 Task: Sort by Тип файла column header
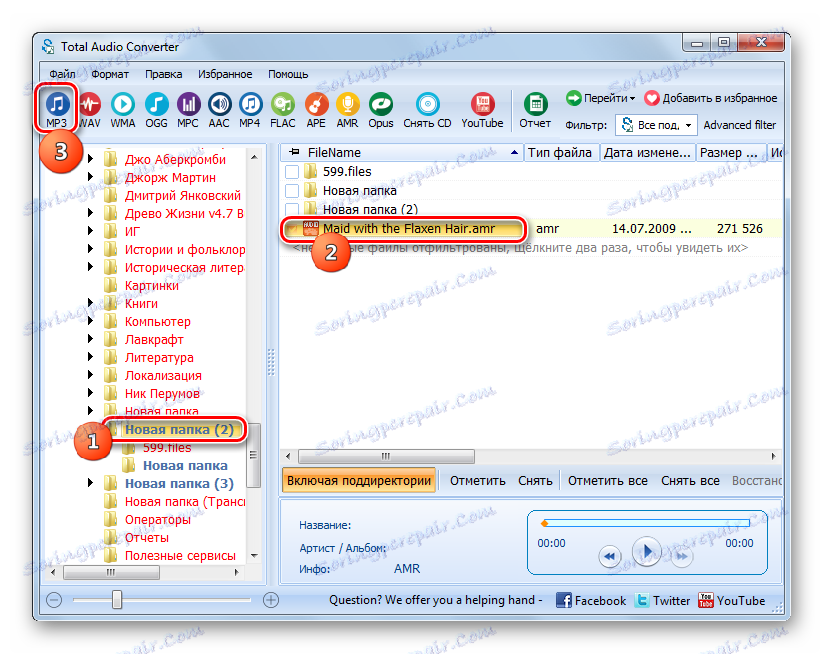tap(561, 153)
